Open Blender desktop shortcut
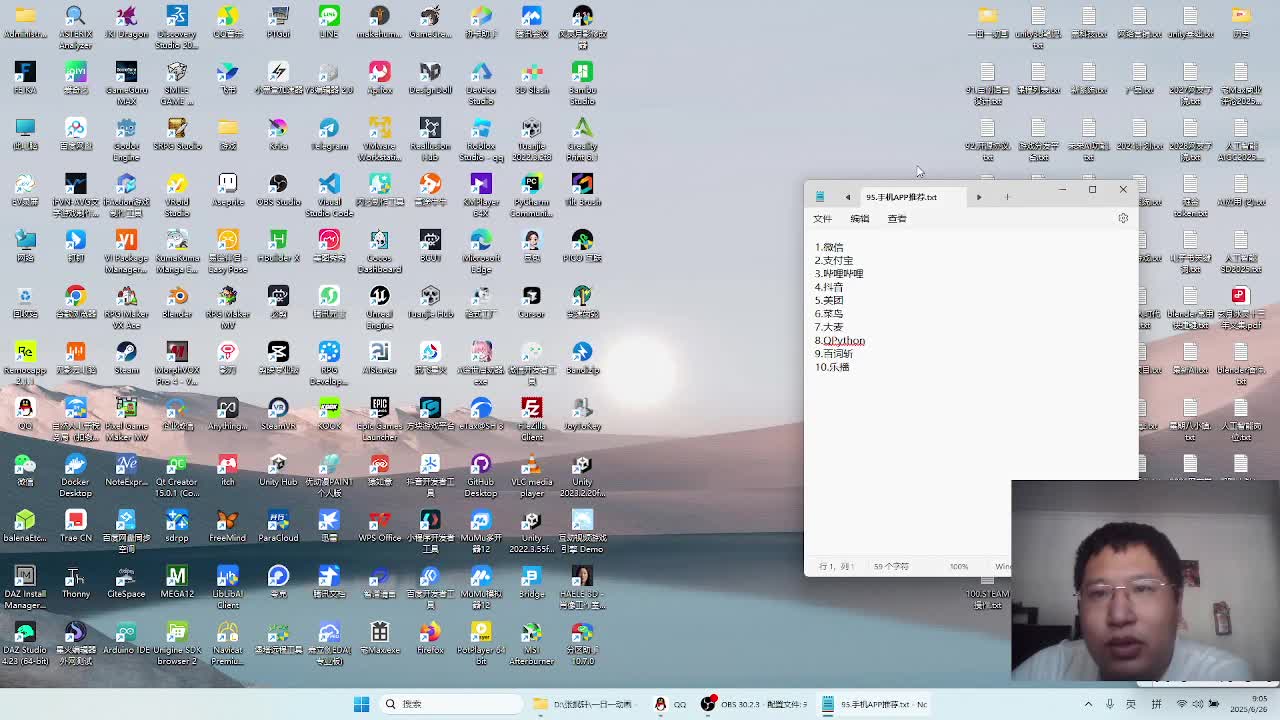This screenshot has height=720, width=1280. tap(177, 302)
